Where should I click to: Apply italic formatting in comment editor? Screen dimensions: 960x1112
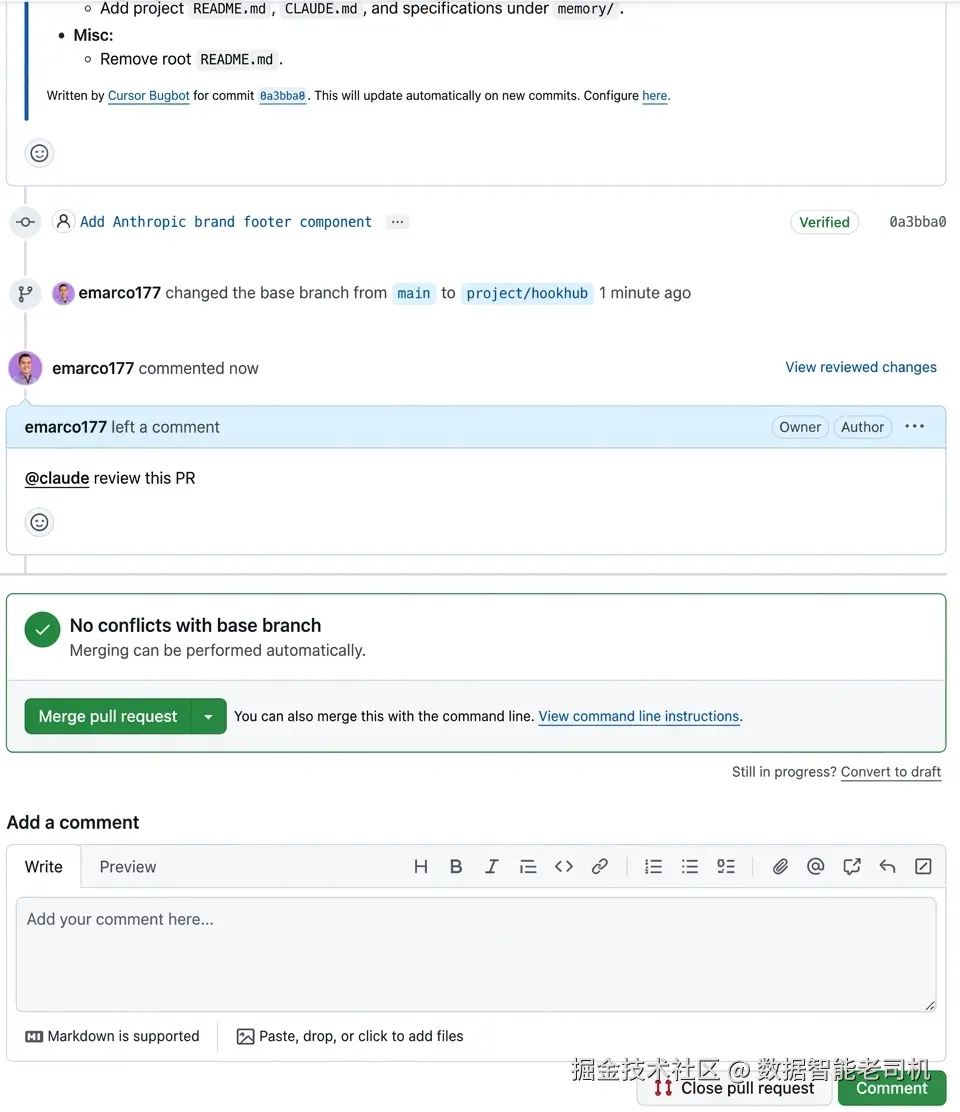[492, 867]
